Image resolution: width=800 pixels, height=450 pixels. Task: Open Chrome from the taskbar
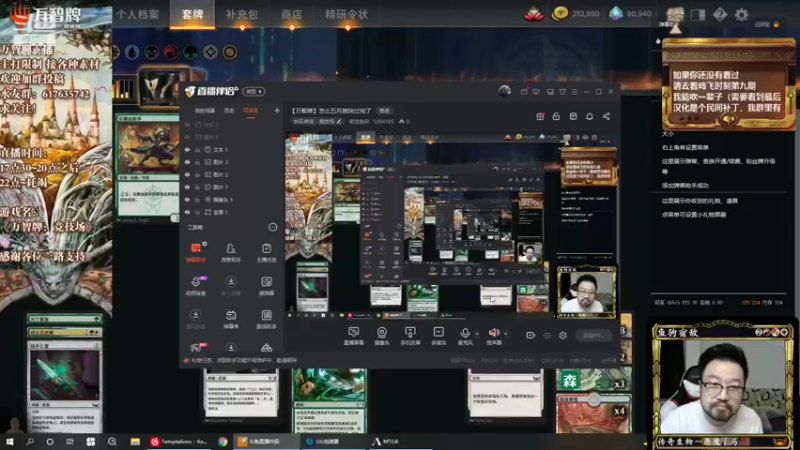pyautogui.click(x=223, y=441)
